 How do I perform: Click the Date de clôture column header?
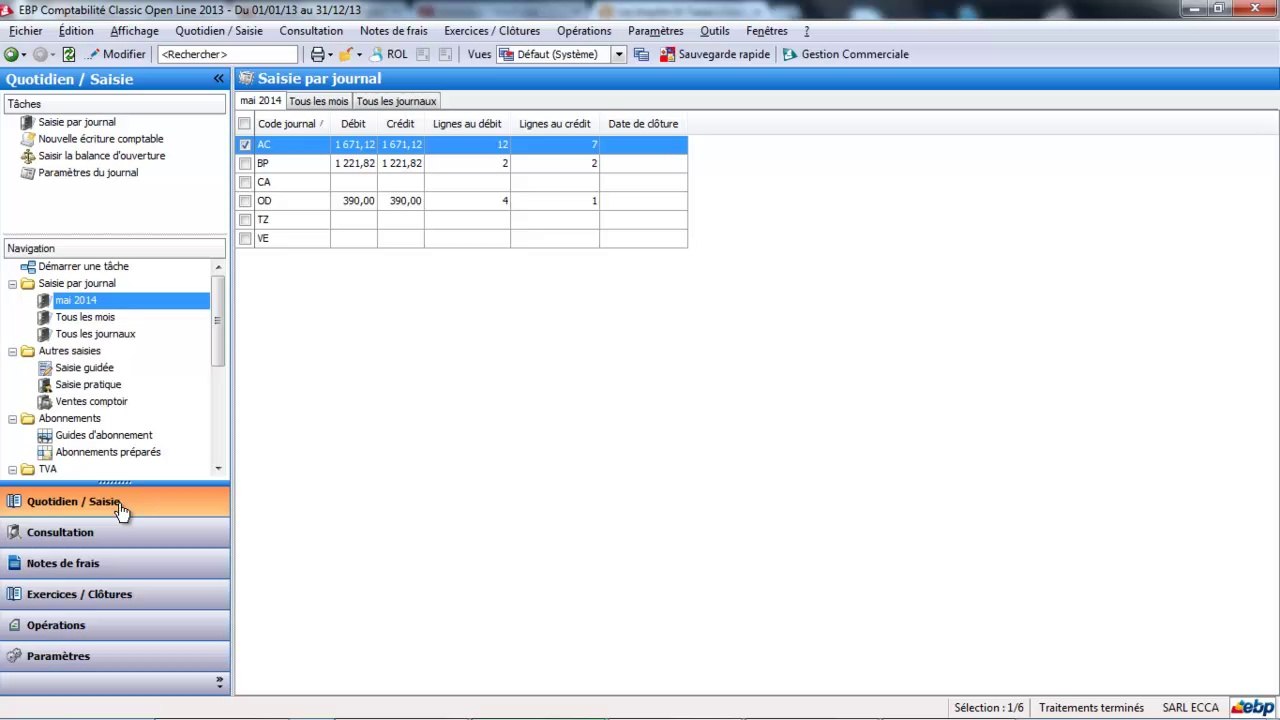pos(643,124)
